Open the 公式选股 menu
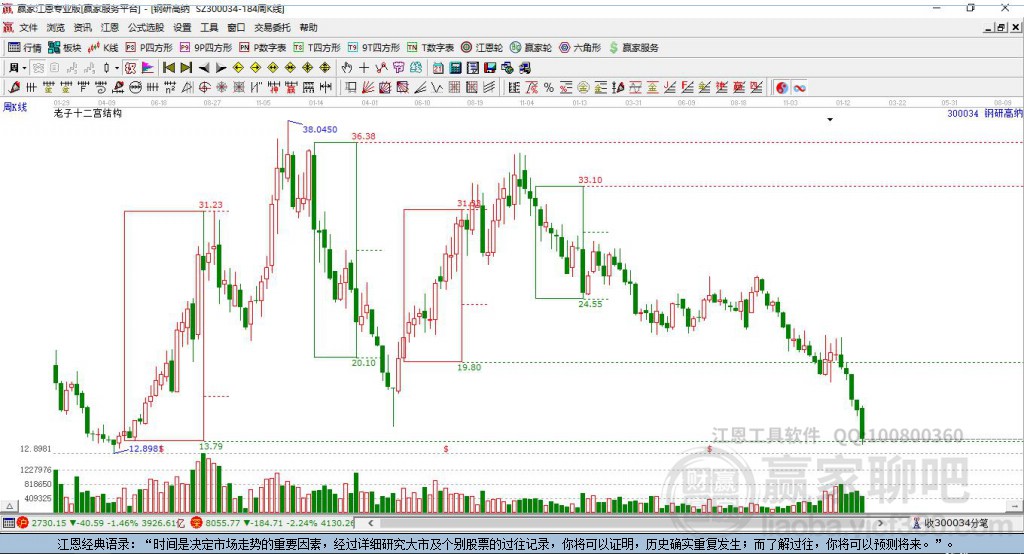Image resolution: width=1024 pixels, height=554 pixels. (x=146, y=27)
